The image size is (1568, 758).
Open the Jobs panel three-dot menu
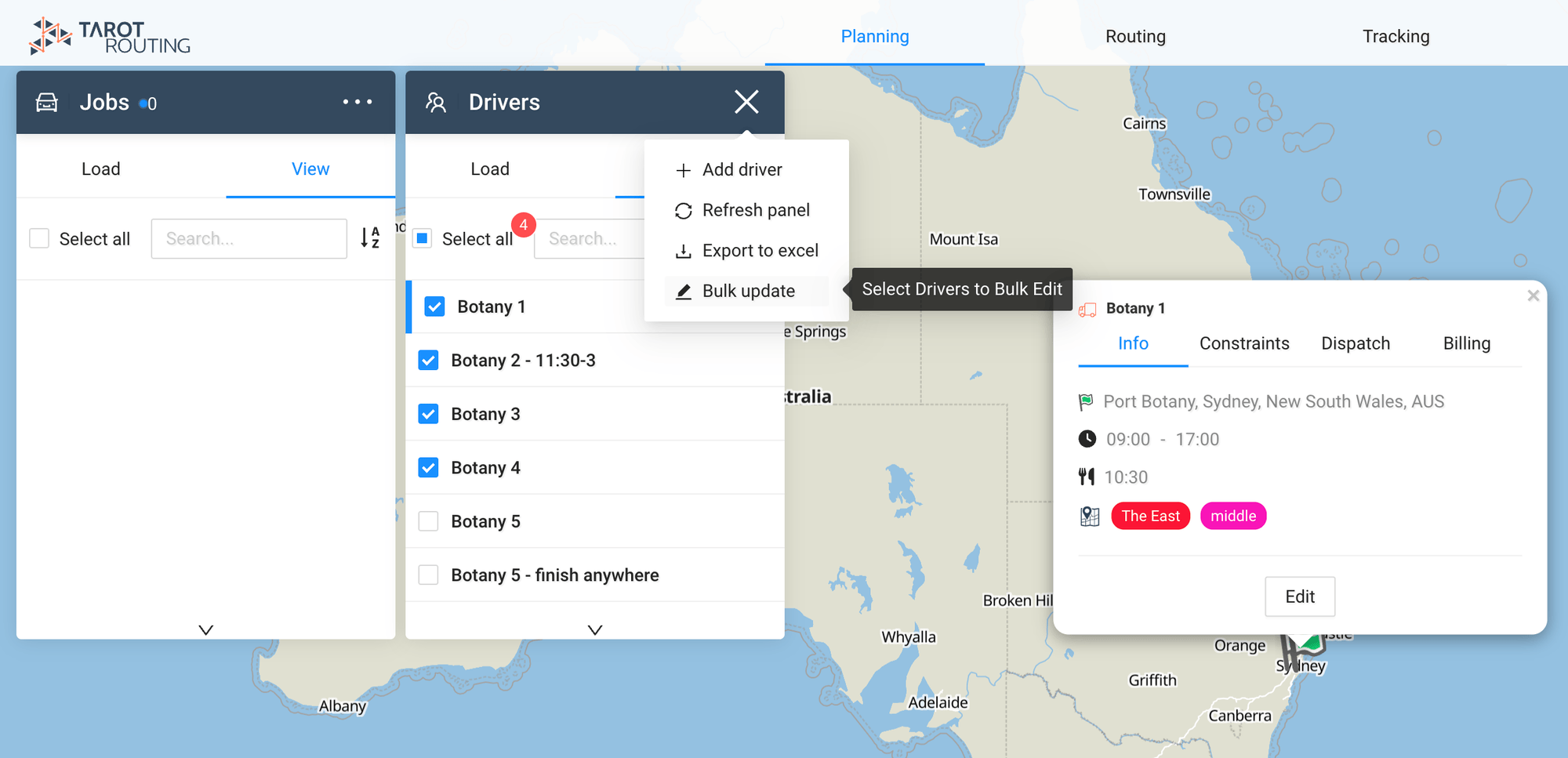[x=358, y=102]
